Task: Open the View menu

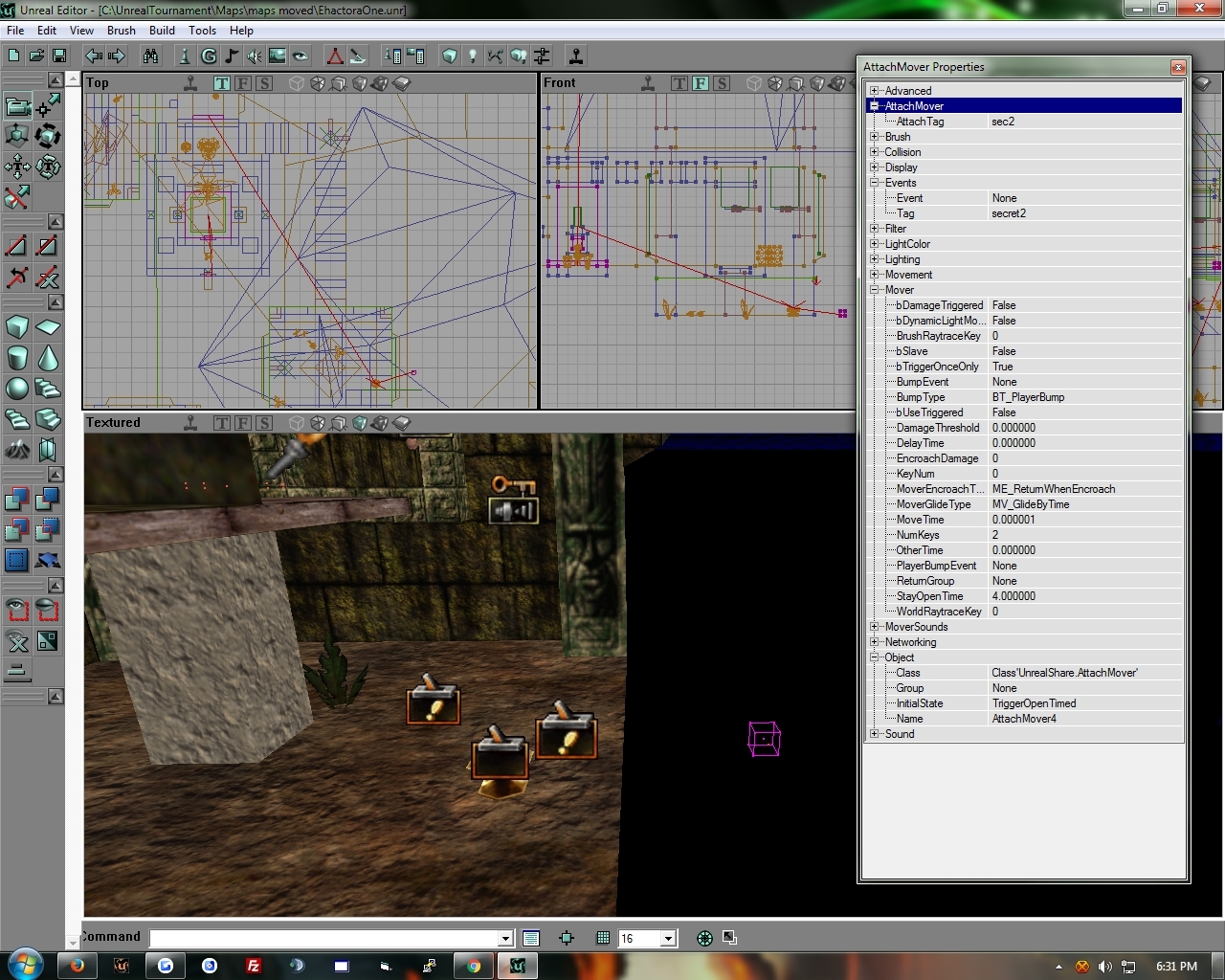Action: pyautogui.click(x=81, y=31)
